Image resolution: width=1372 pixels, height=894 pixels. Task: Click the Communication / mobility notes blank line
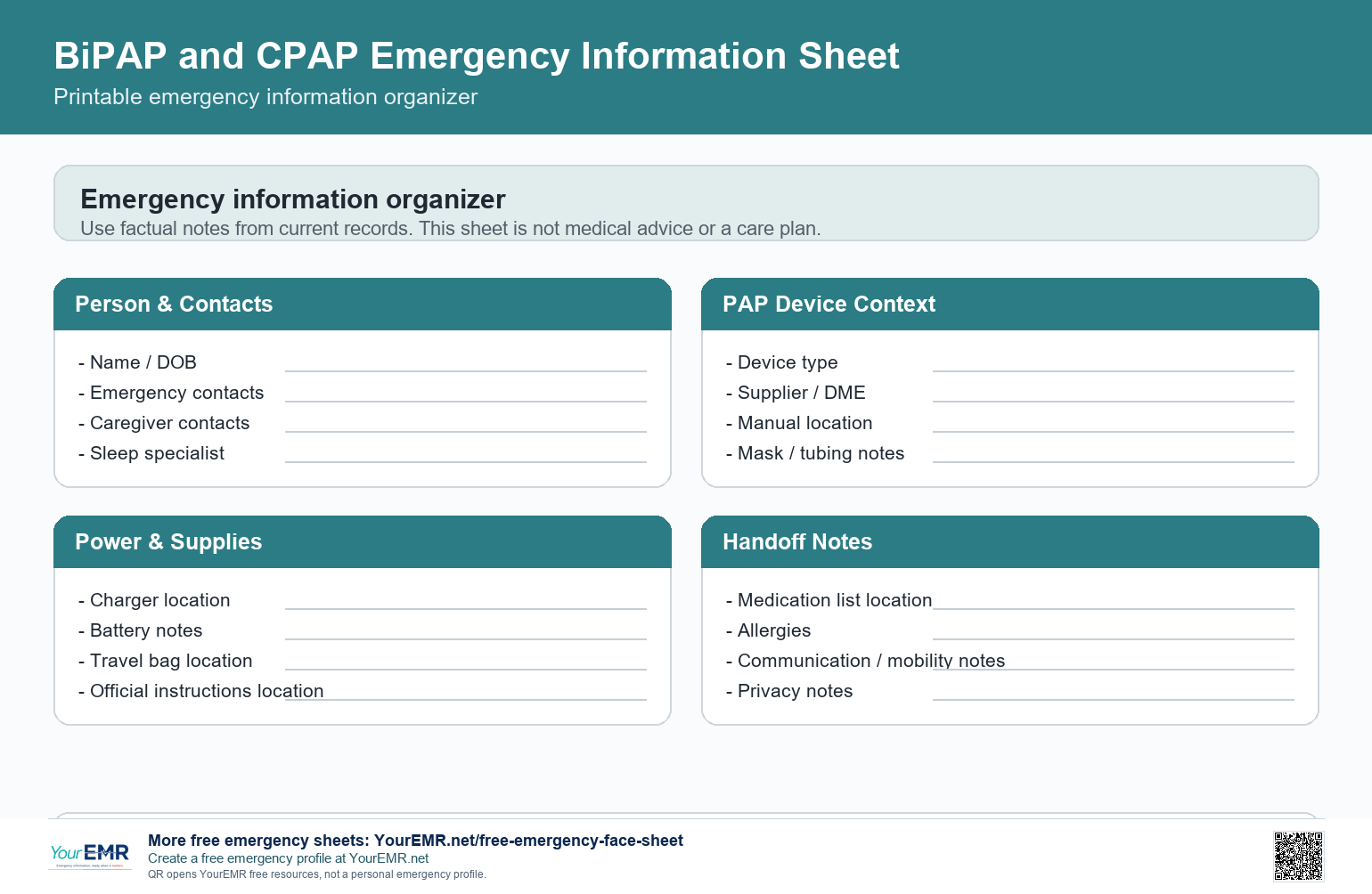point(1114,669)
